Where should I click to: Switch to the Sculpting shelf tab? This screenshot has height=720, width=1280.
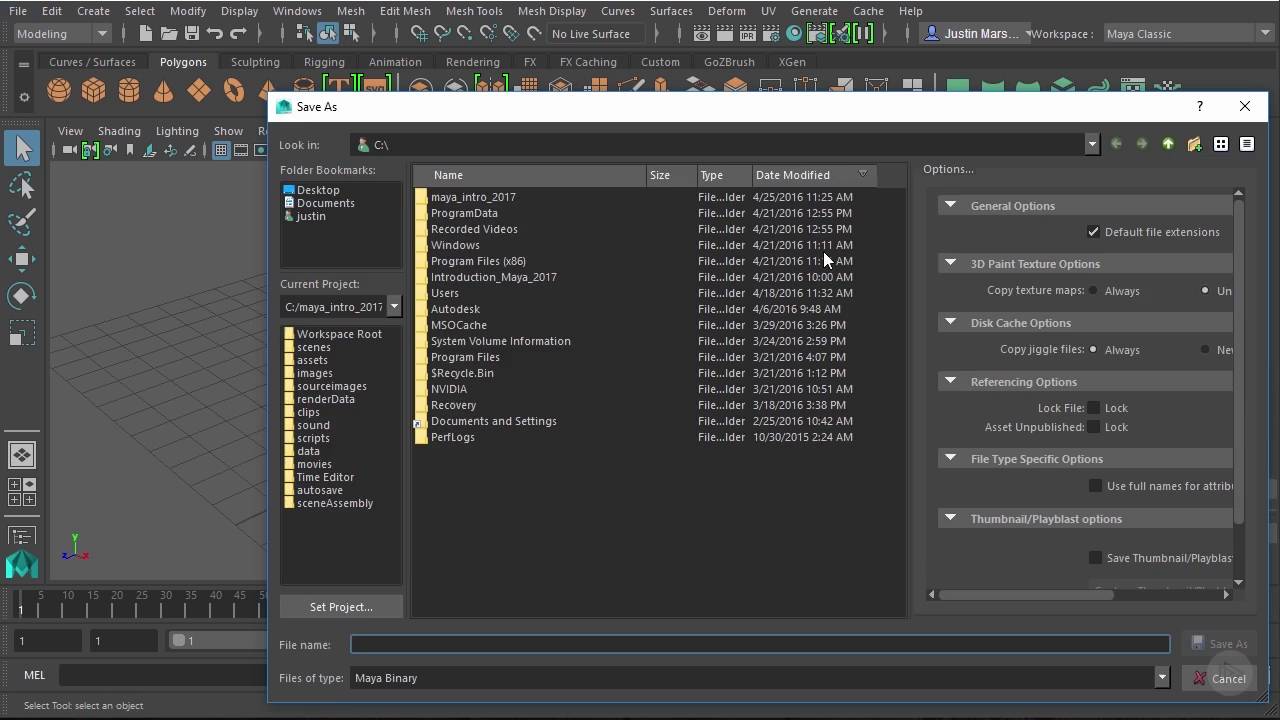255,62
